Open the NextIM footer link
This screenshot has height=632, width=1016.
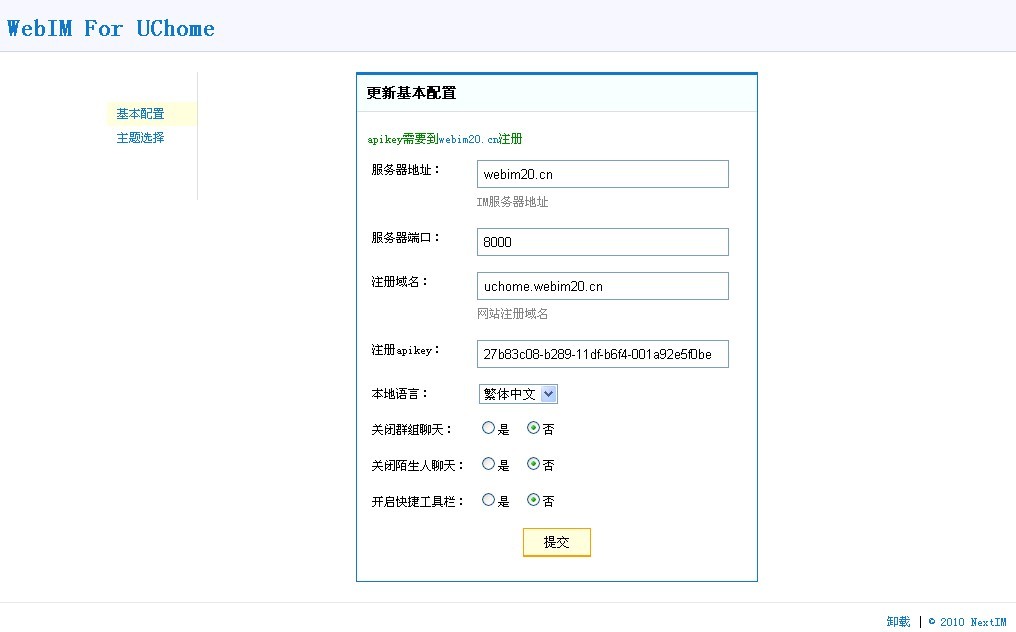[x=988, y=622]
